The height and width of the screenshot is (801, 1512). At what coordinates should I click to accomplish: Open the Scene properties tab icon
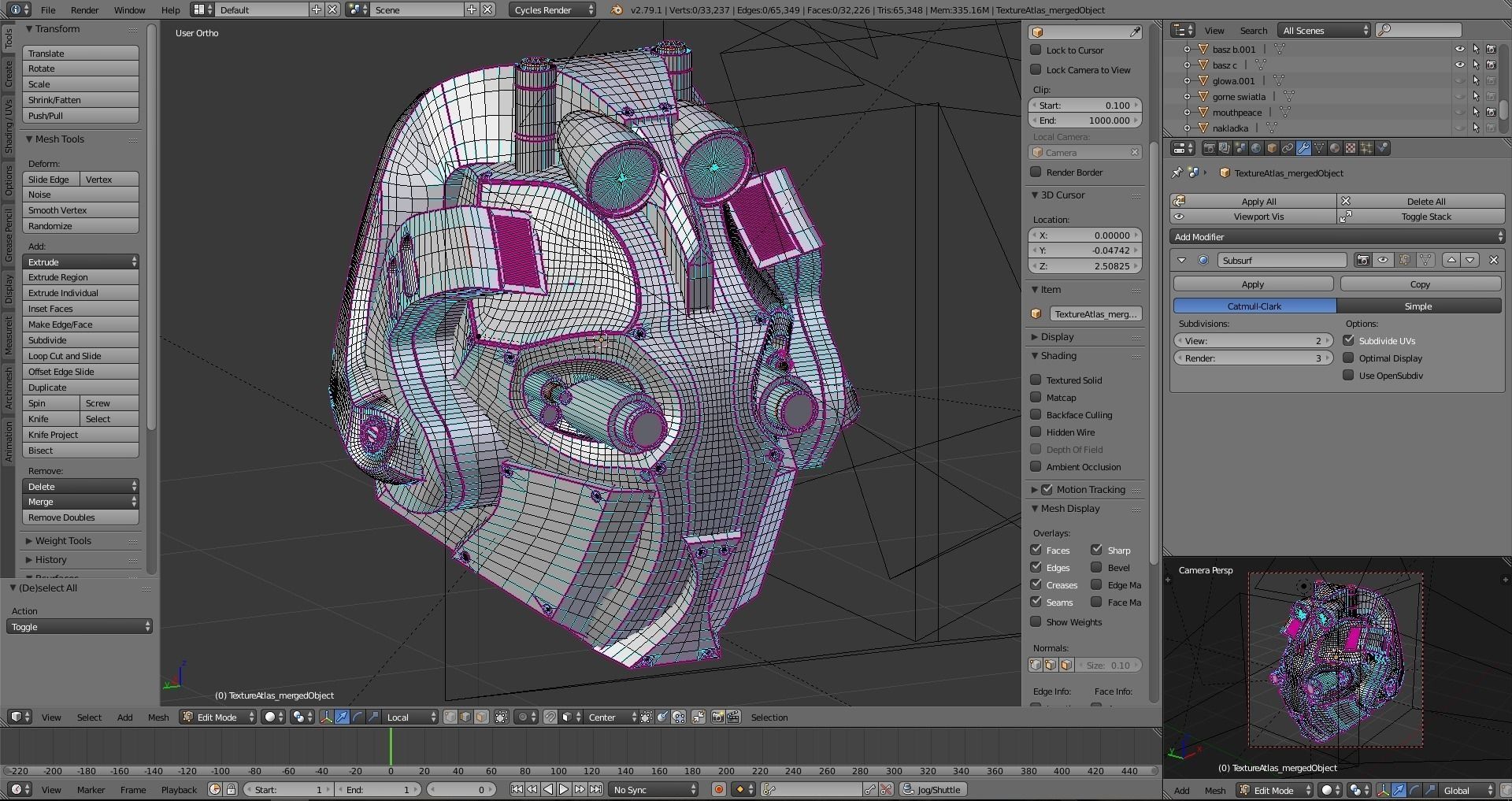(1240, 148)
